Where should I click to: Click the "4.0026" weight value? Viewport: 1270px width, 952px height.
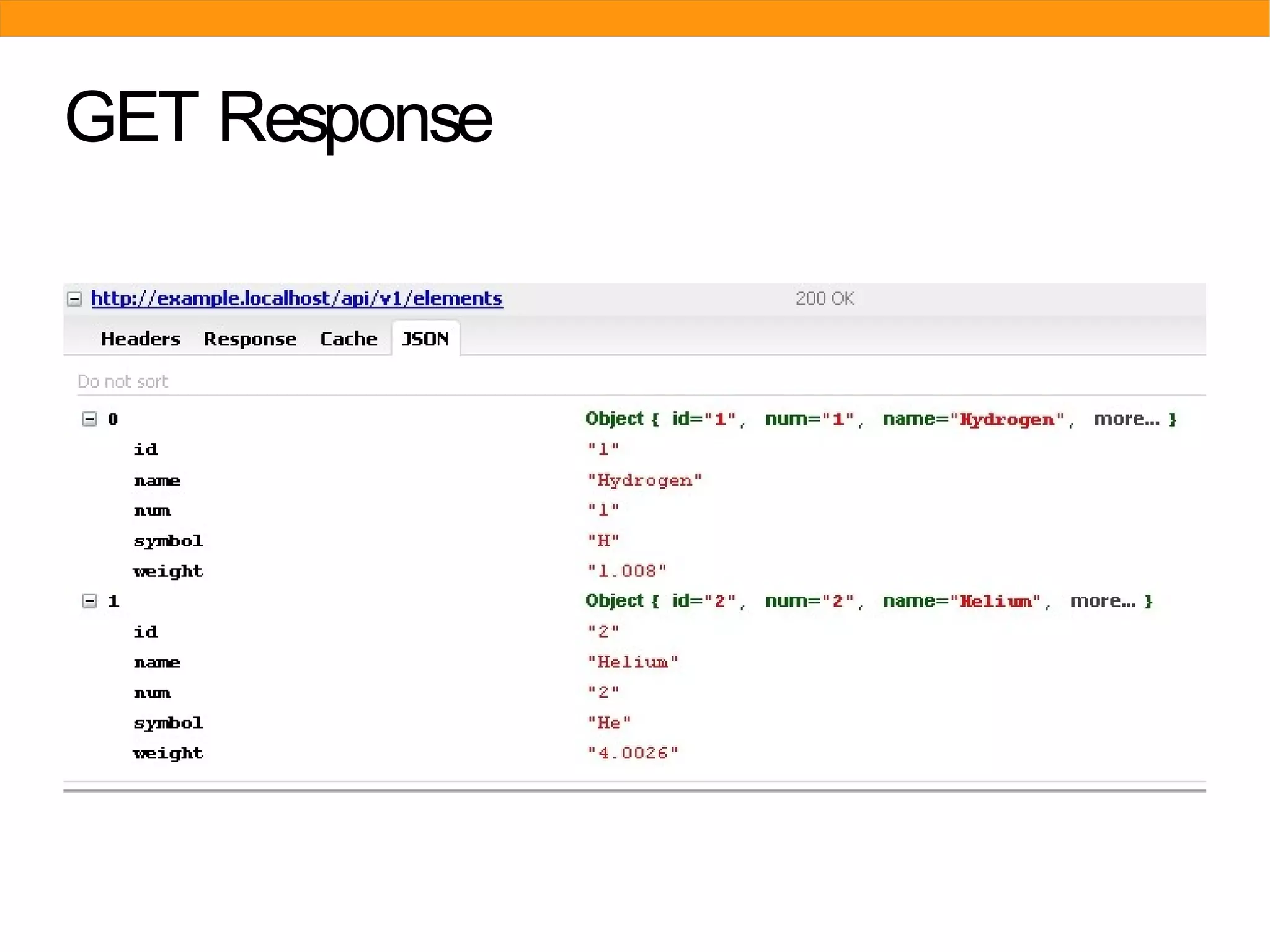633,753
